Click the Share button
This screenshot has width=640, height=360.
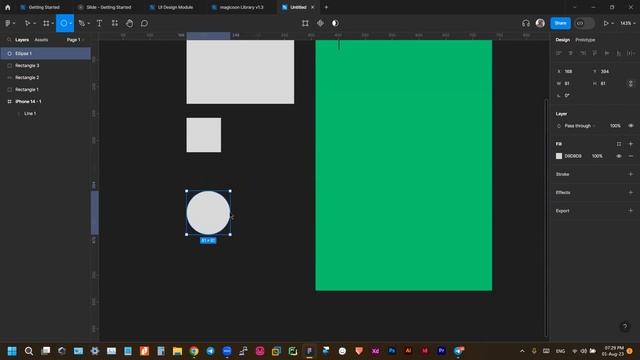[560, 23]
